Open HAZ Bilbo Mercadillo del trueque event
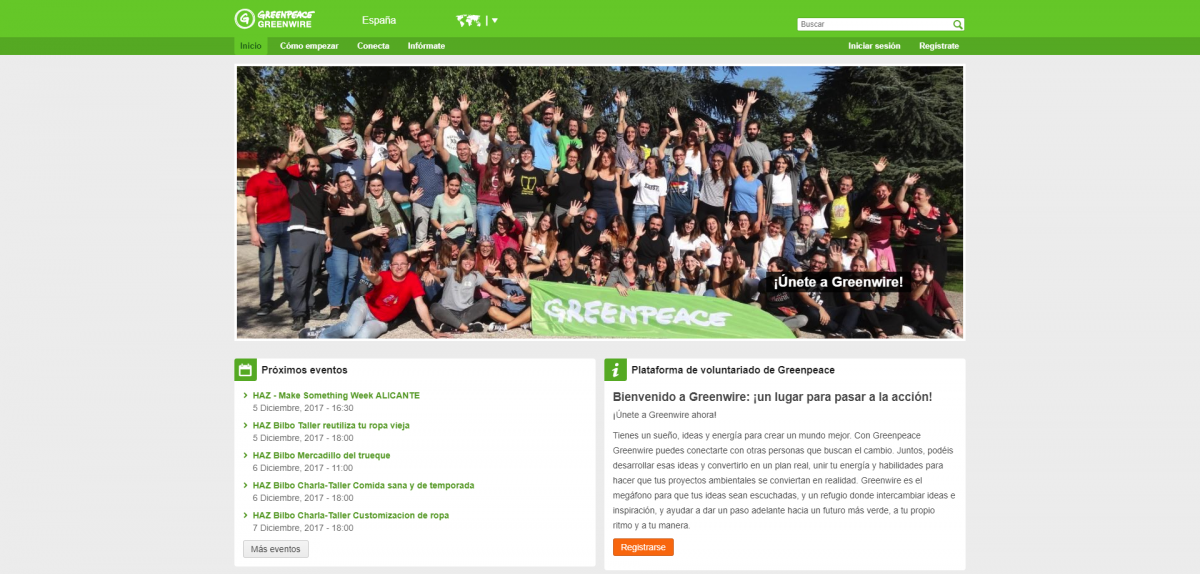1200x574 pixels. tap(321, 455)
